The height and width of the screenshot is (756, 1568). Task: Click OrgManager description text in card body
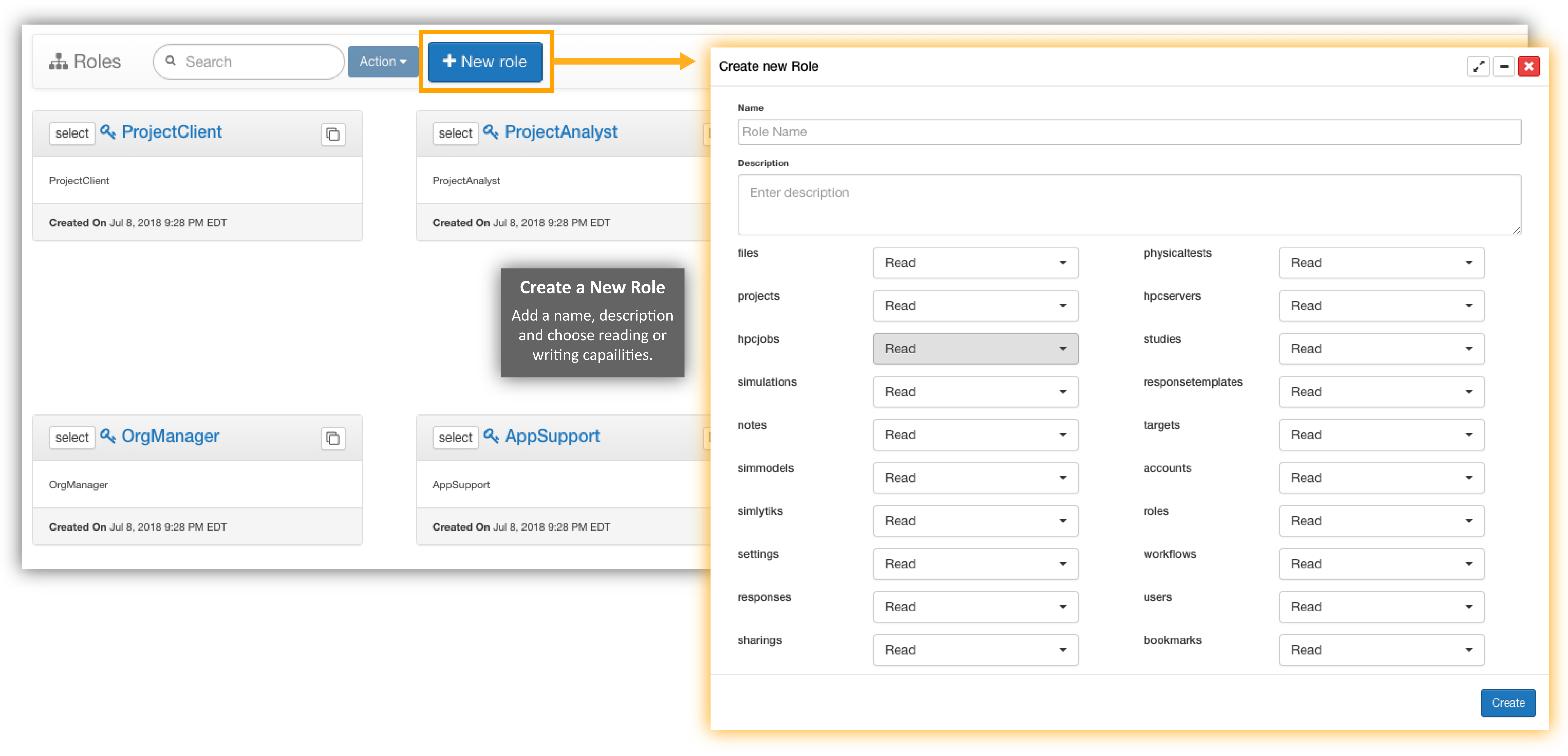pos(79,485)
